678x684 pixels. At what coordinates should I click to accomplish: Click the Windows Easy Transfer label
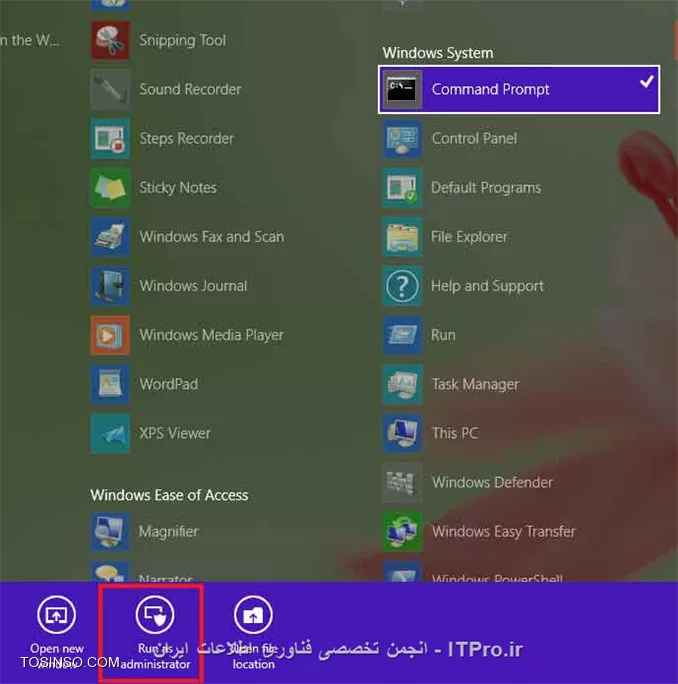503,532
